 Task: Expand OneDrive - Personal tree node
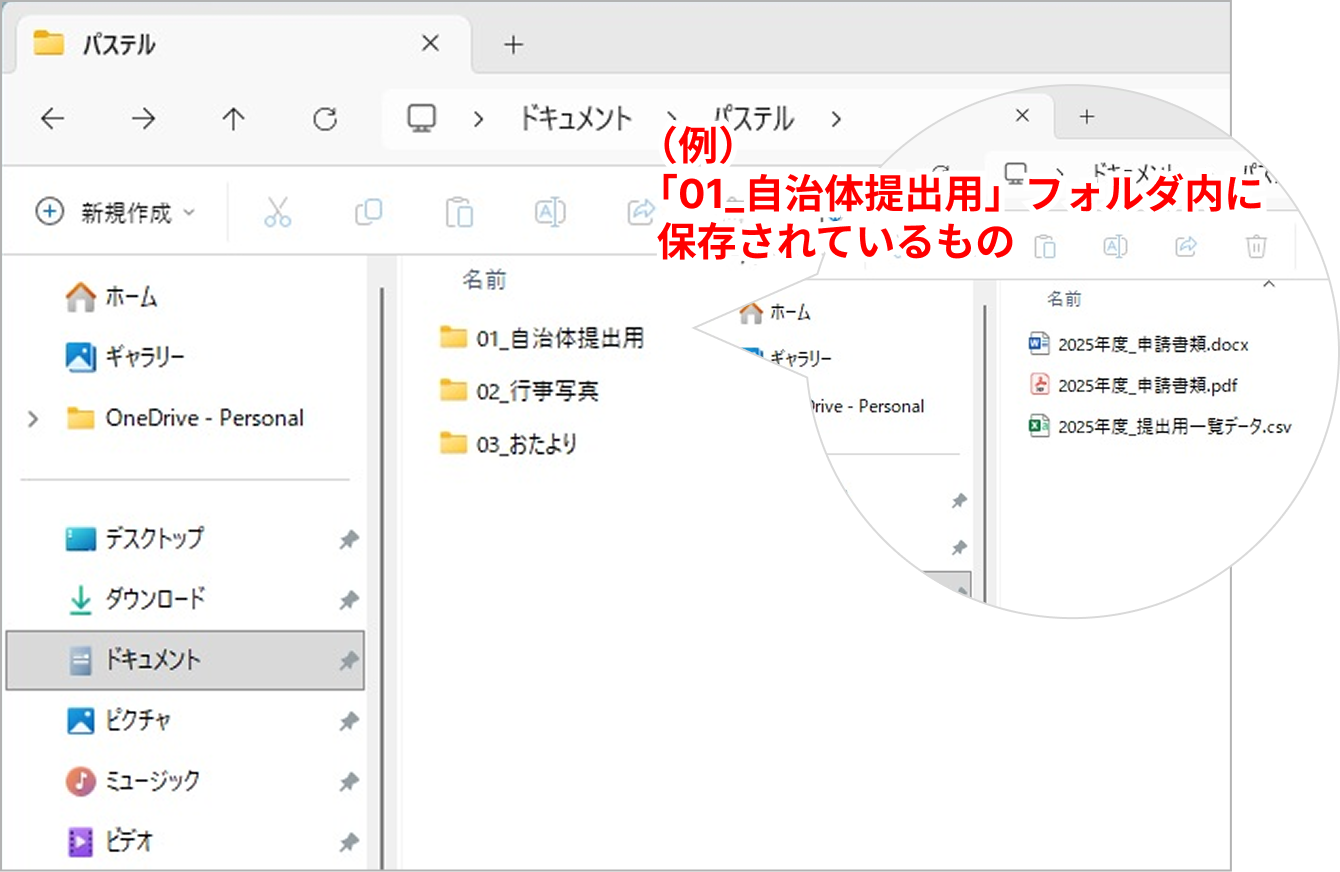tap(33, 419)
